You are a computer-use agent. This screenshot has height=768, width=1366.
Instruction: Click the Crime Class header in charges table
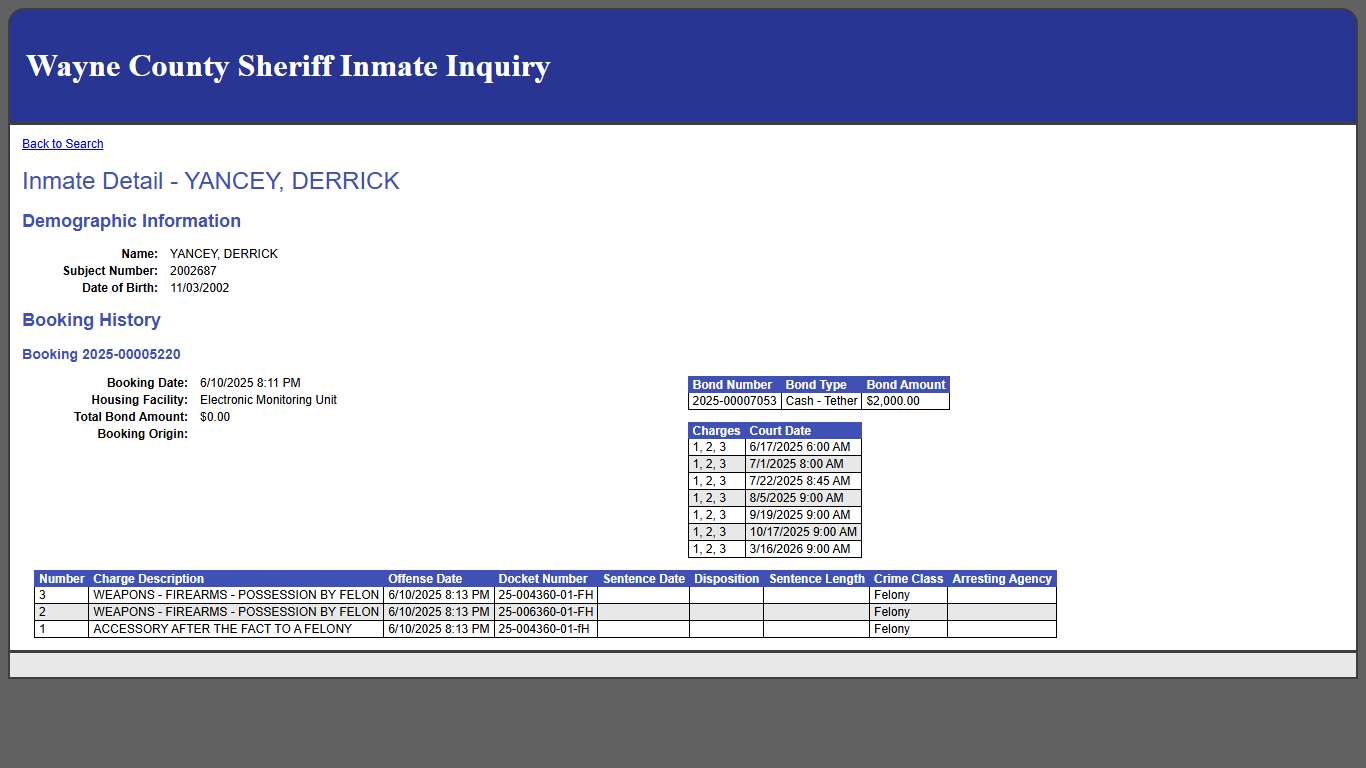(x=908, y=578)
